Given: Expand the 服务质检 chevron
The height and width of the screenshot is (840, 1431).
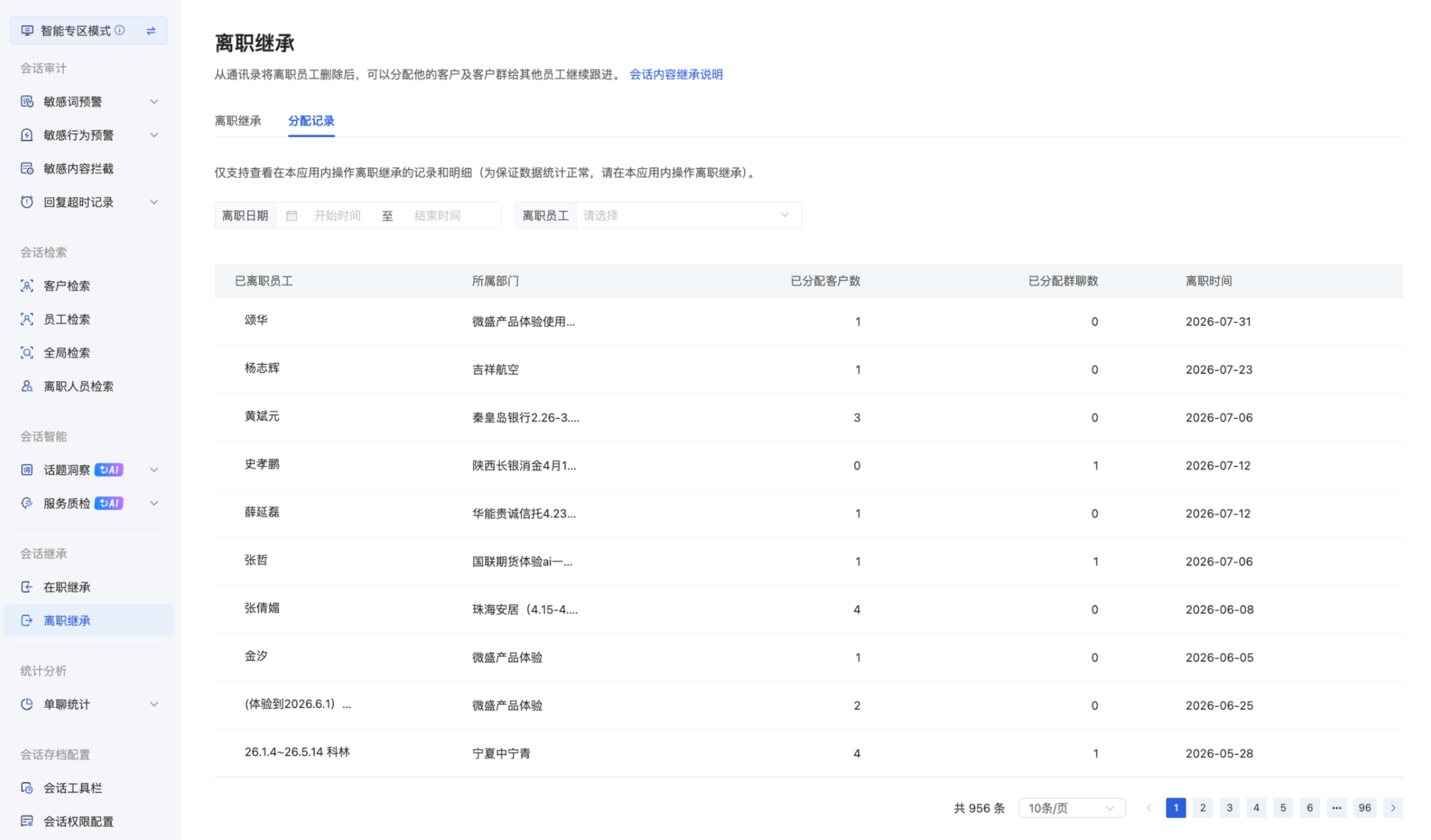Looking at the screenshot, I should tap(154, 503).
